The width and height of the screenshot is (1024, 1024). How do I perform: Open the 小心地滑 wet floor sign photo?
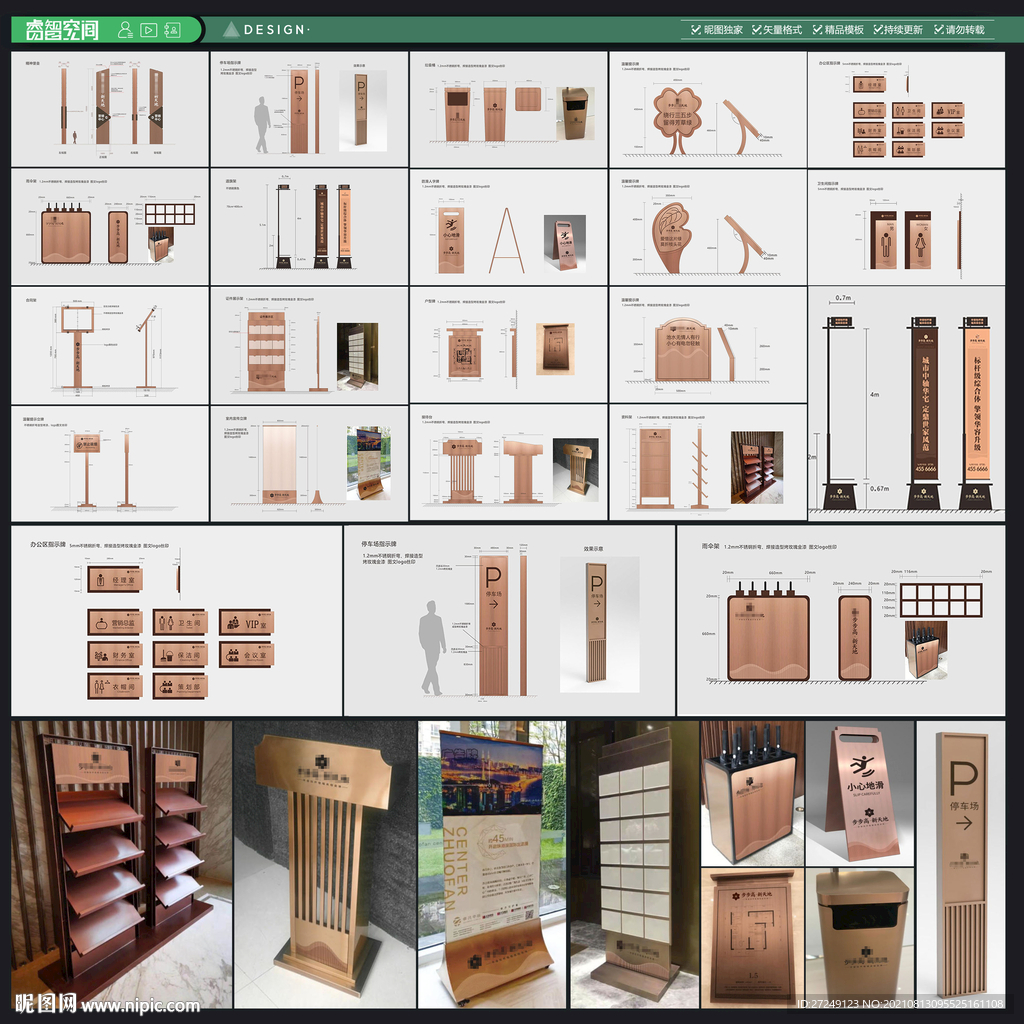click(x=859, y=793)
